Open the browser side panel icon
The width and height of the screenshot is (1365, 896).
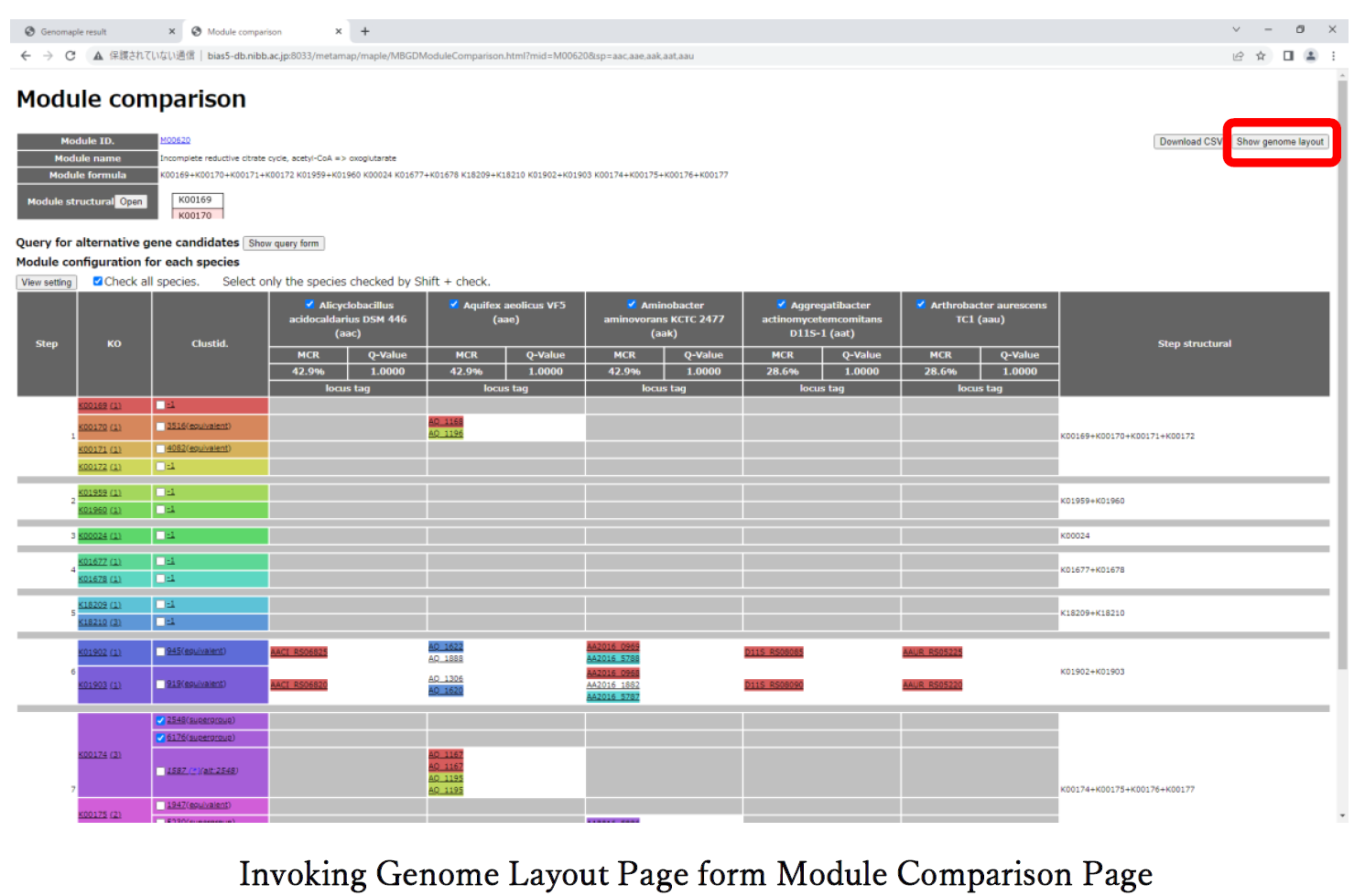(x=1288, y=56)
